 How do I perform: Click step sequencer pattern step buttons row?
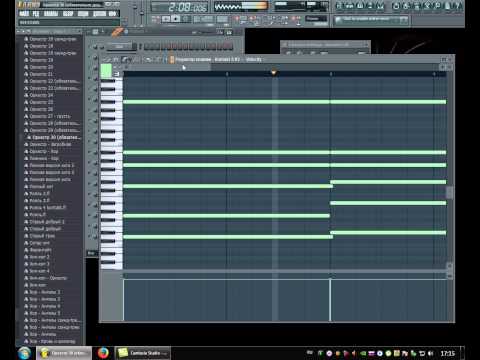tap(188, 46)
